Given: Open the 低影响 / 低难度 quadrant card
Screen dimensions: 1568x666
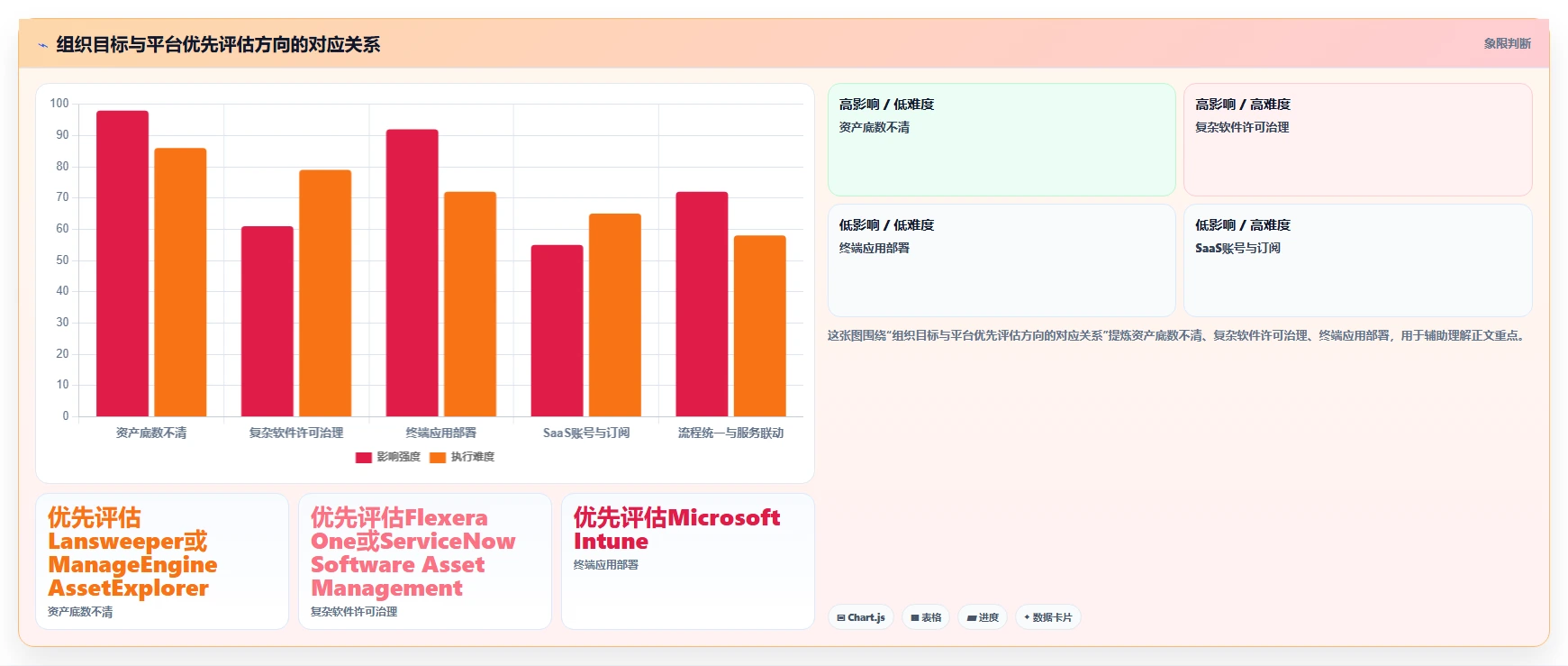Looking at the screenshot, I should pos(1002,260).
